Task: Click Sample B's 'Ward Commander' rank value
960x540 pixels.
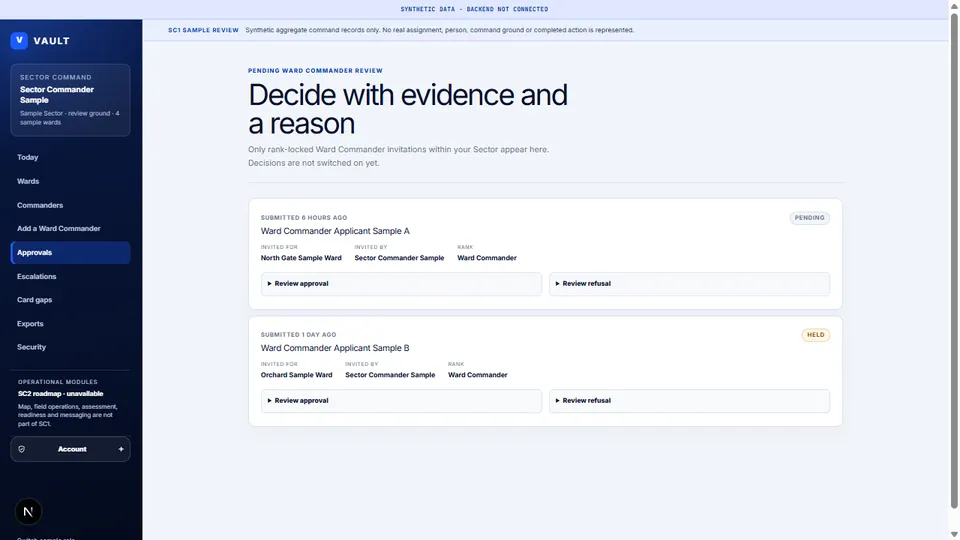Action: 478,375
